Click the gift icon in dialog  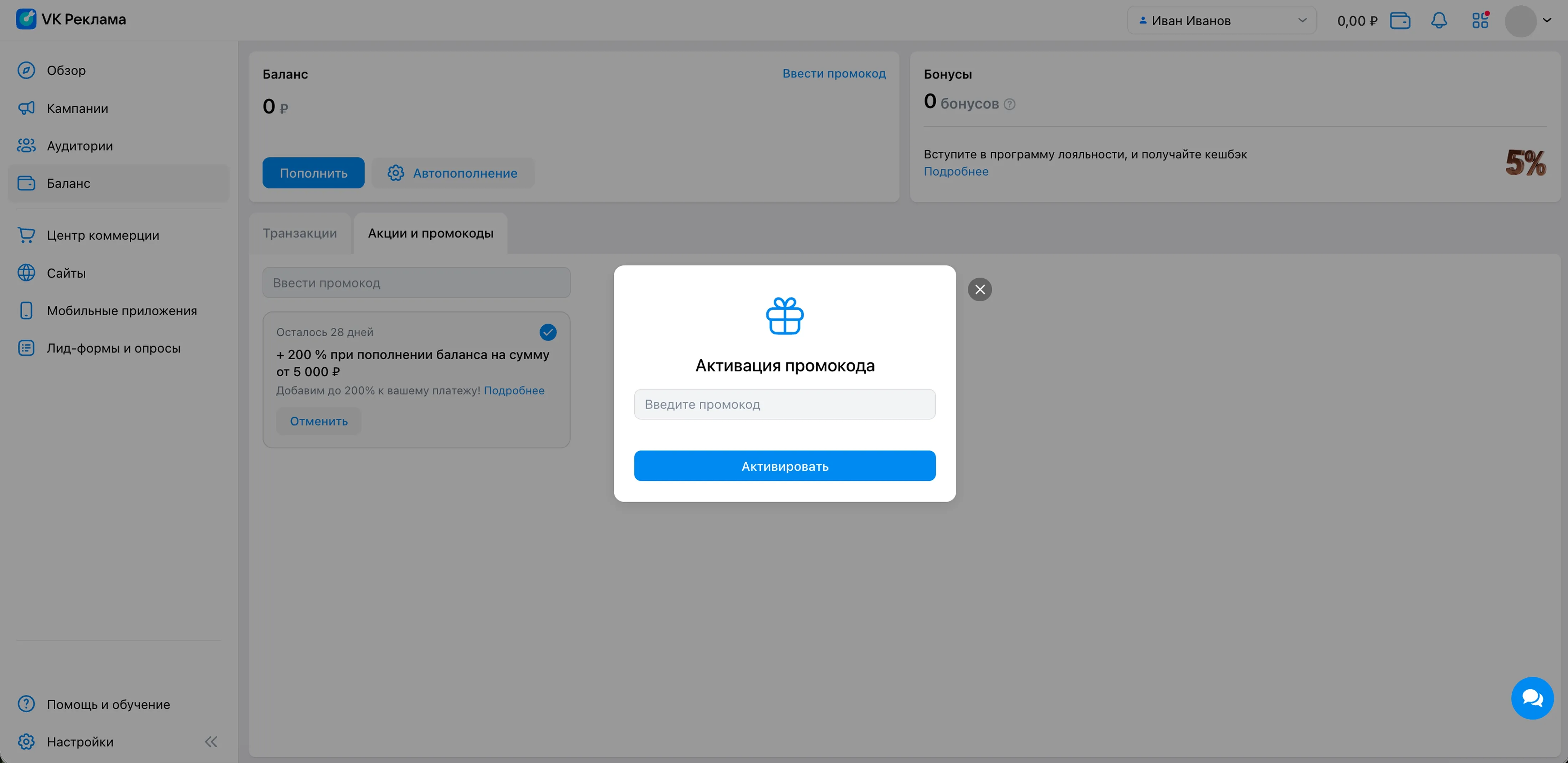(x=785, y=315)
